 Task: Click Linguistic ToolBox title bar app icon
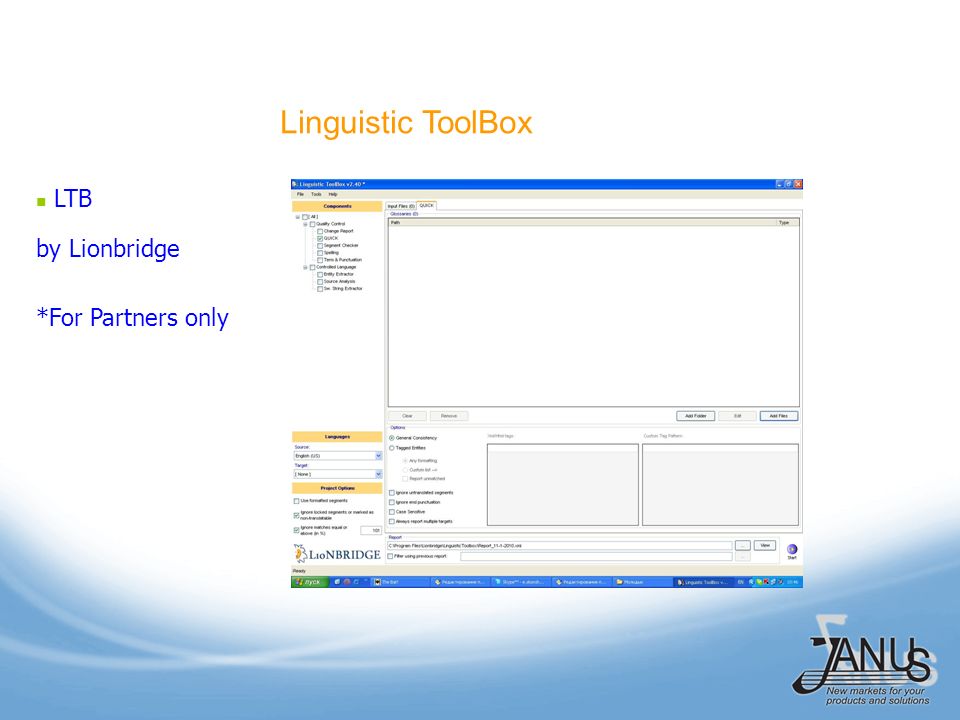click(x=295, y=184)
